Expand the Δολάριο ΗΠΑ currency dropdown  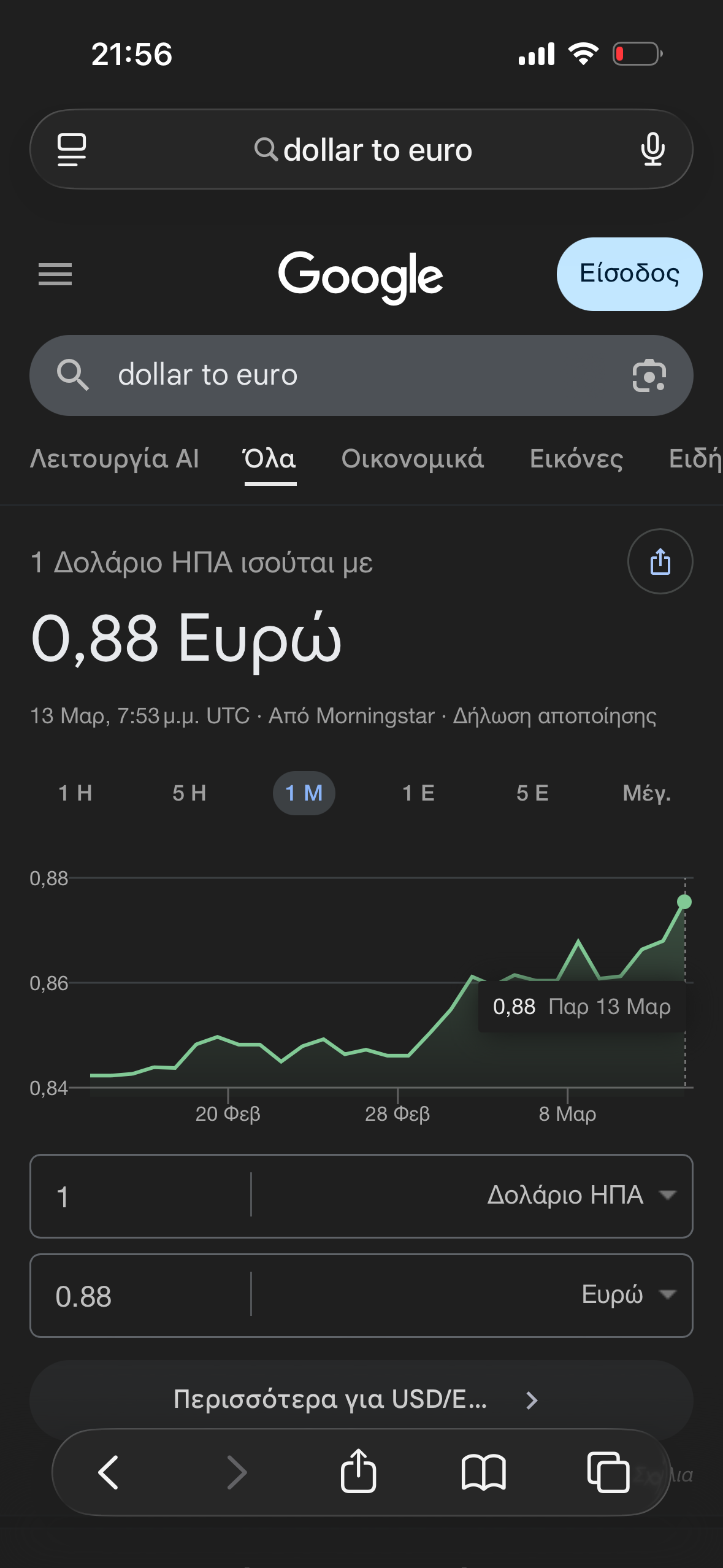580,1196
